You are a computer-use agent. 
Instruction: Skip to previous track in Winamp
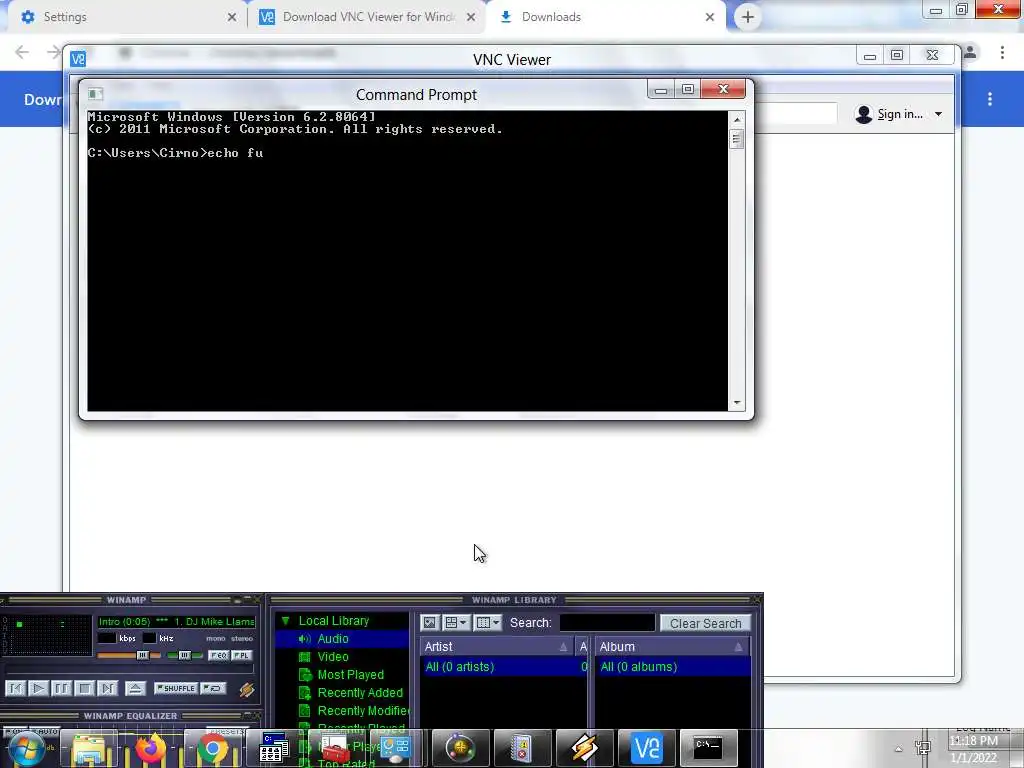pyautogui.click(x=16, y=688)
